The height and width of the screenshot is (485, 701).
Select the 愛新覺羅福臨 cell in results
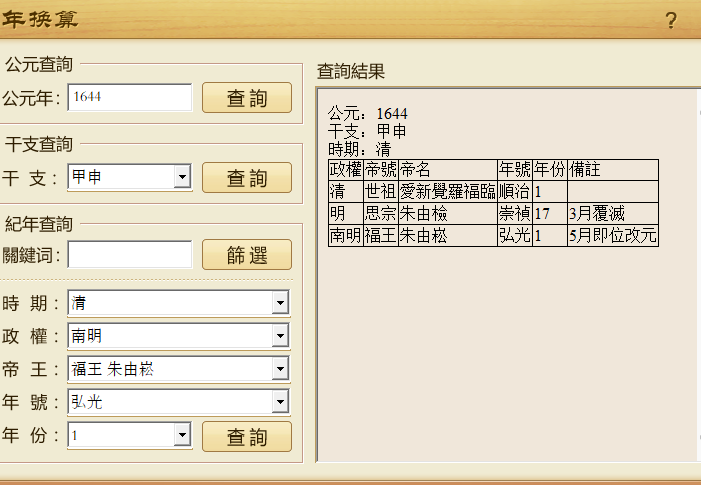tap(448, 192)
